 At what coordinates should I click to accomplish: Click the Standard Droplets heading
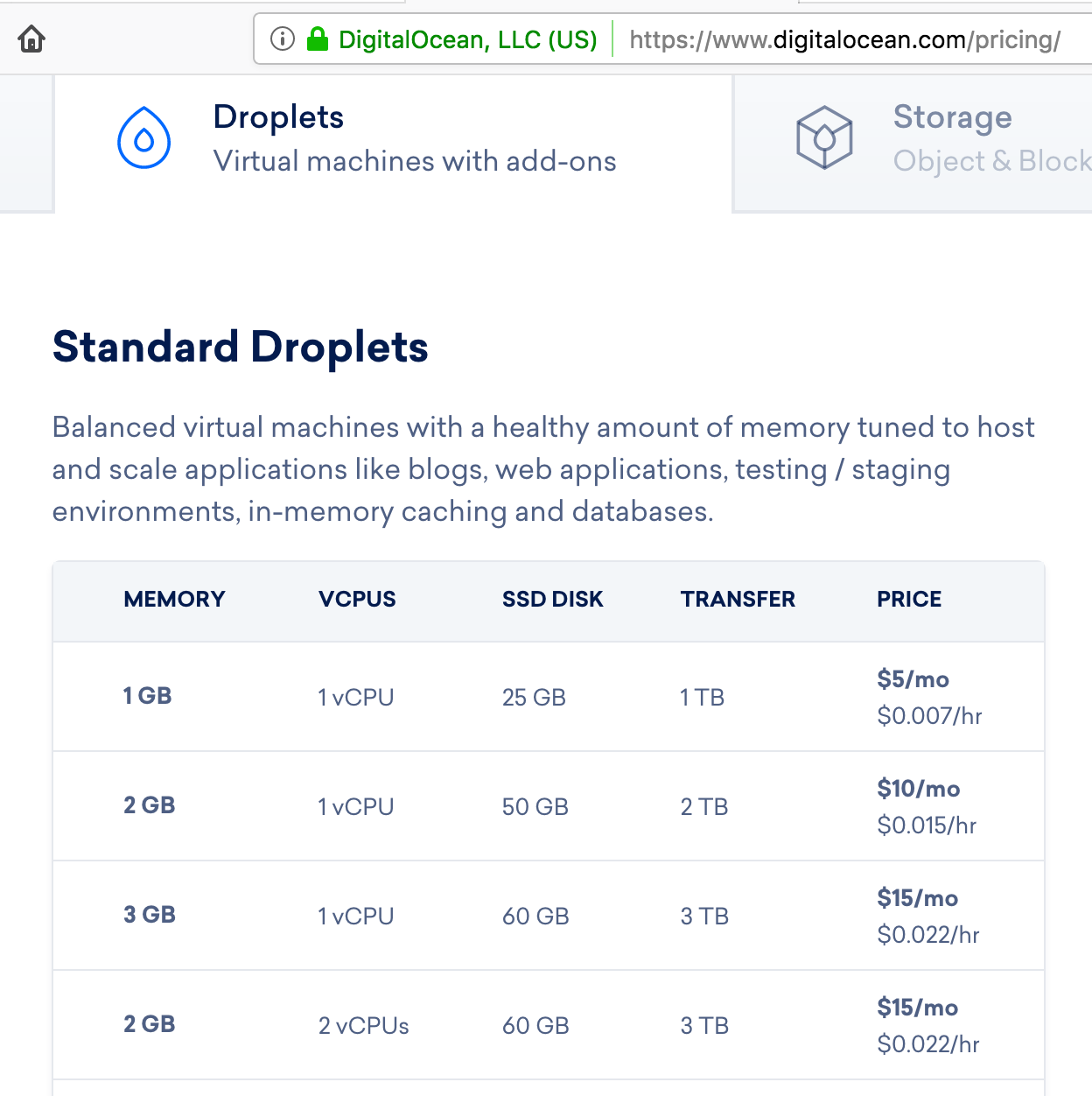[241, 348]
